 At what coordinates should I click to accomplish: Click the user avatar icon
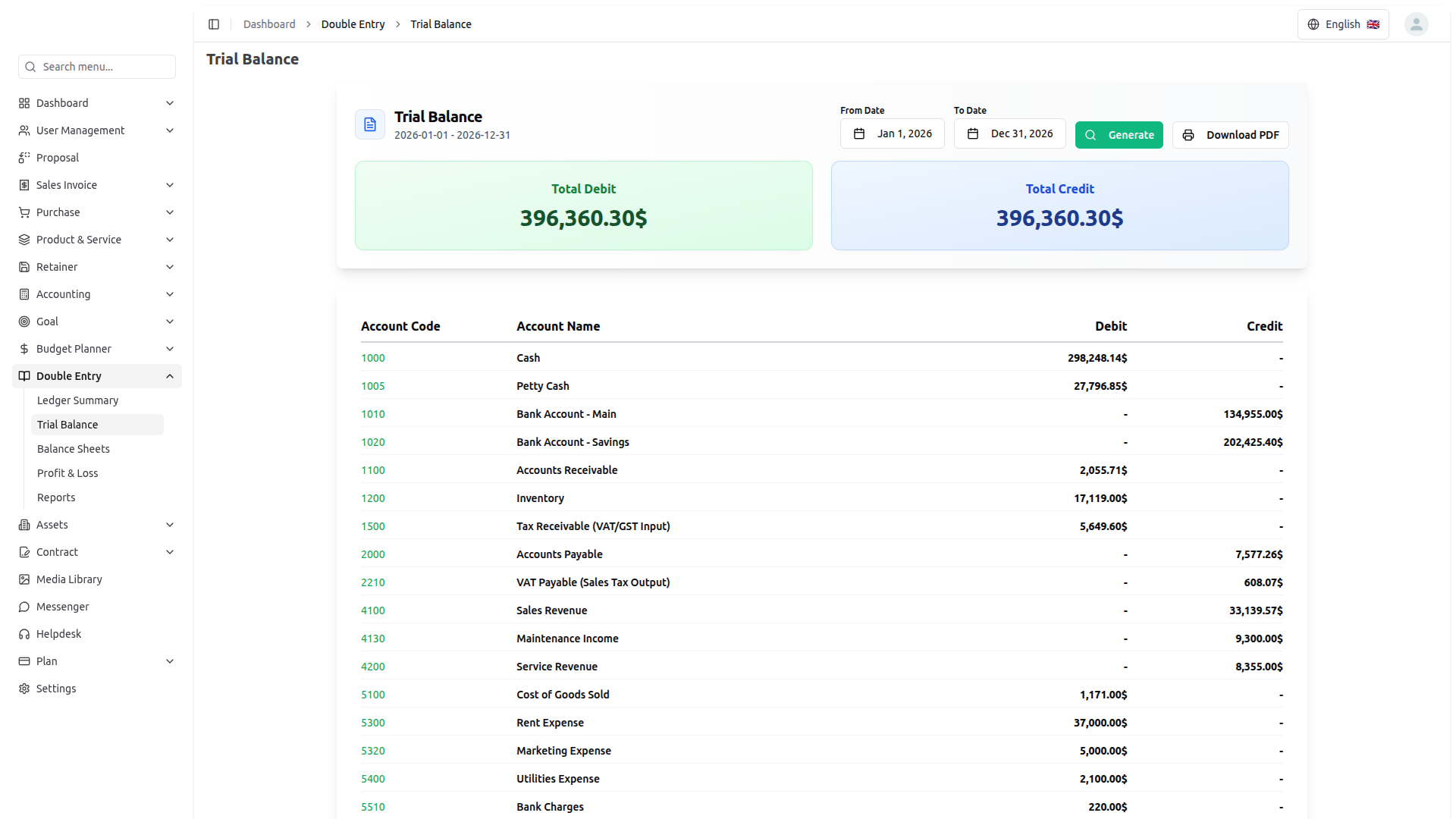[x=1416, y=24]
